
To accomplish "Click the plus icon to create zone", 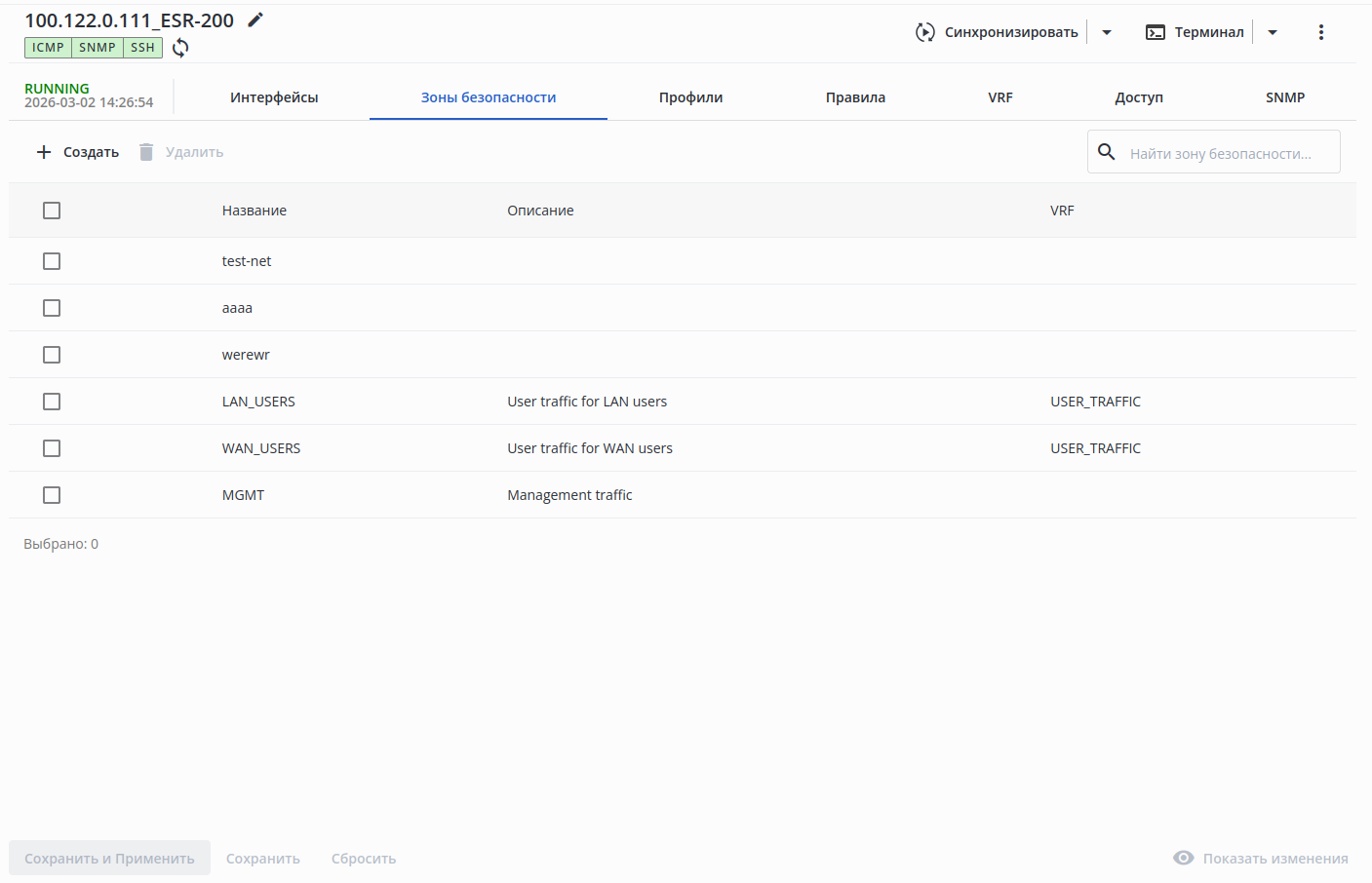I will [x=44, y=152].
